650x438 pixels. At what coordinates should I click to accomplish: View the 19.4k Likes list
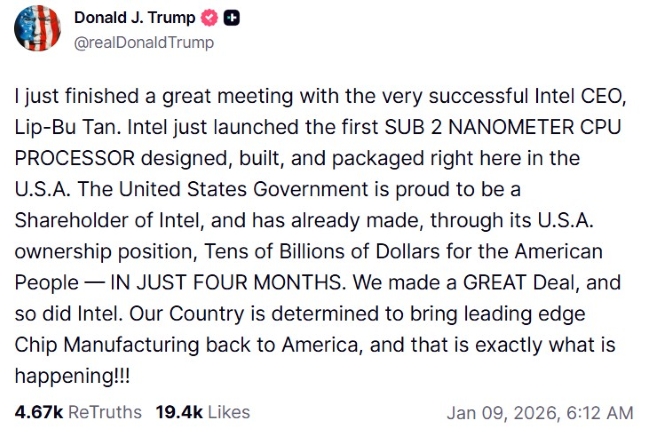(x=203, y=411)
